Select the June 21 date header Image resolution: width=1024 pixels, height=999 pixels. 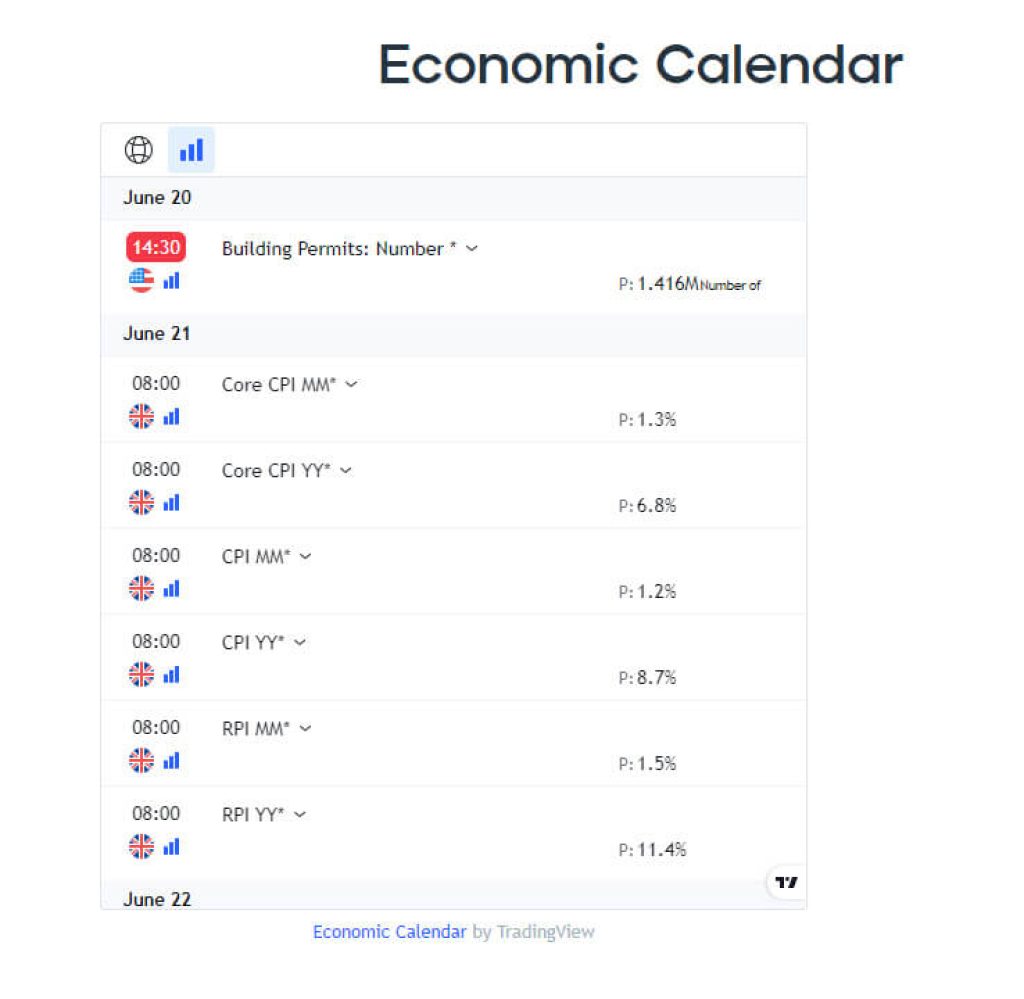click(x=157, y=334)
